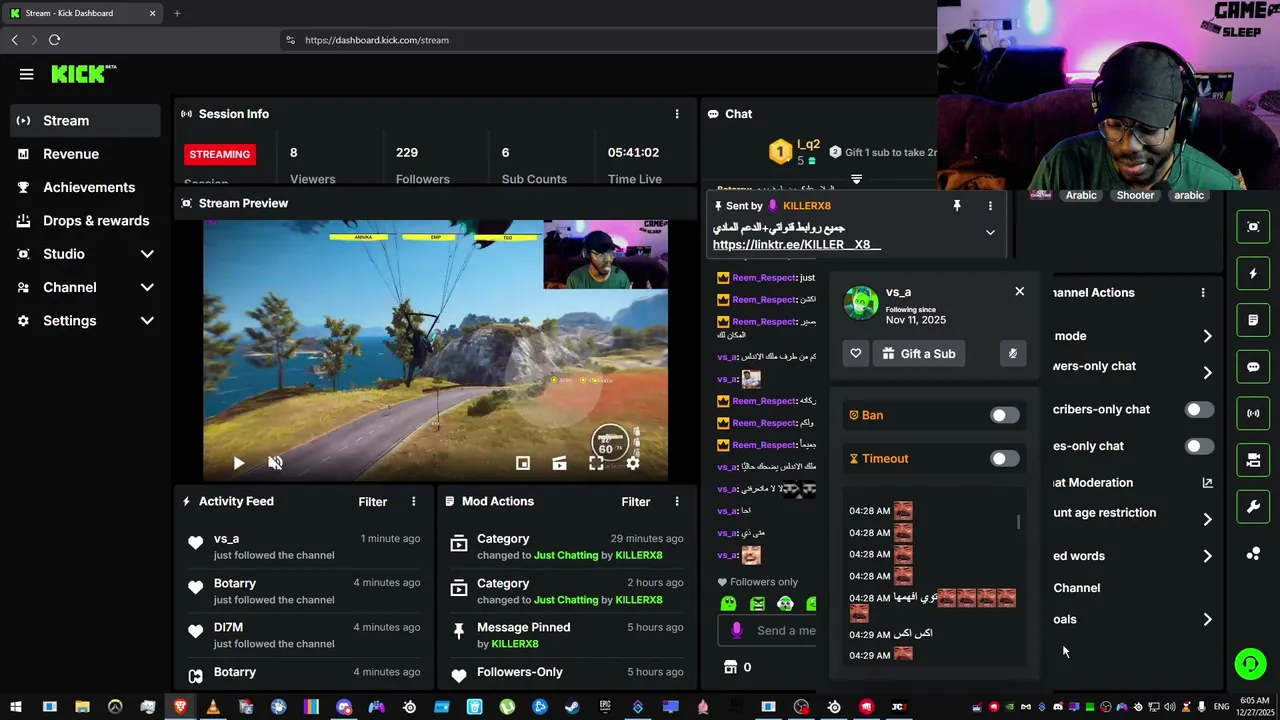Screen dimensions: 1280x720
Task: Open Channel Actions three-dot menu
Action: [x=1203, y=293]
